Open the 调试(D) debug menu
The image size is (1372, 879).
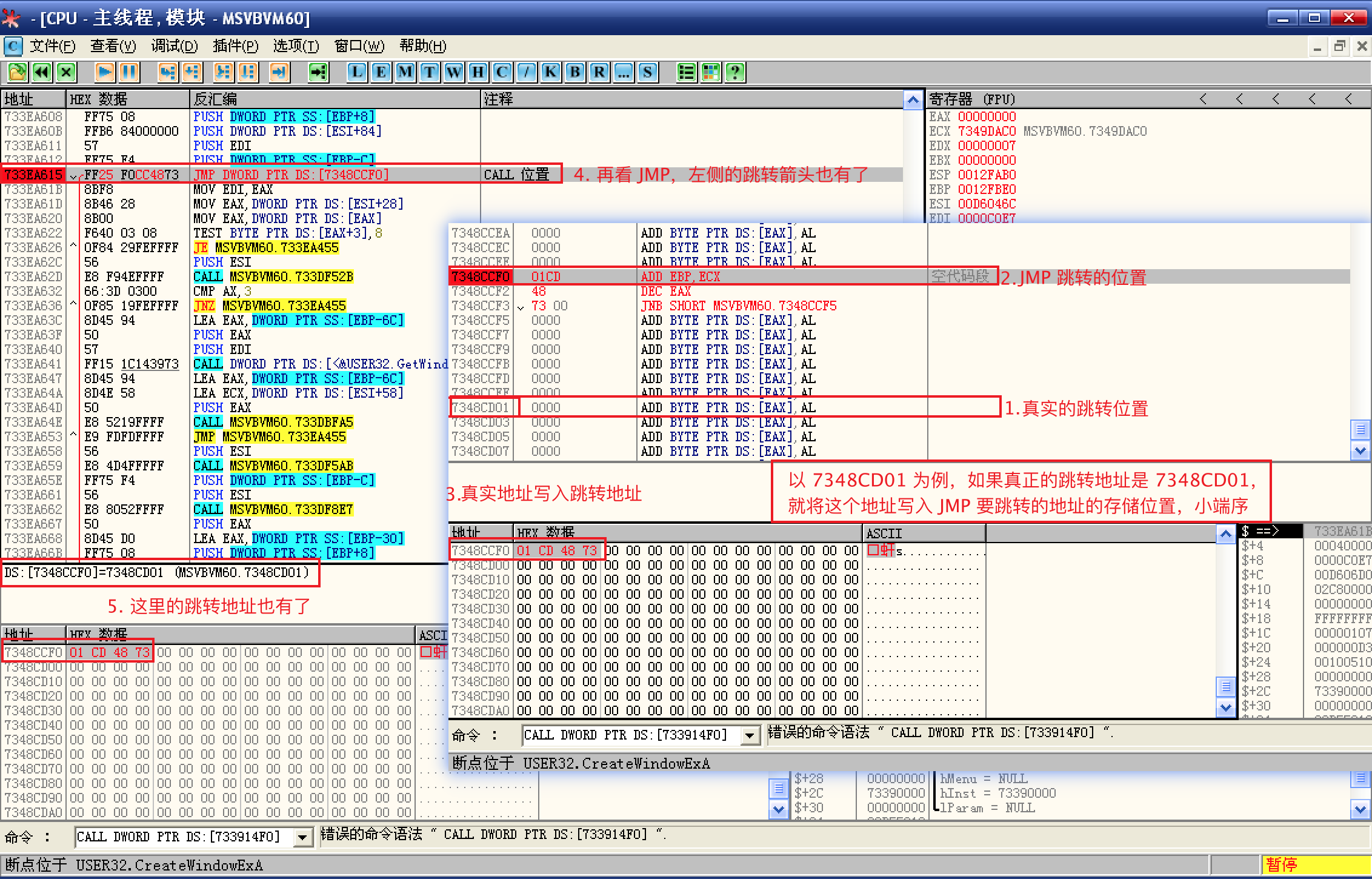tap(175, 46)
